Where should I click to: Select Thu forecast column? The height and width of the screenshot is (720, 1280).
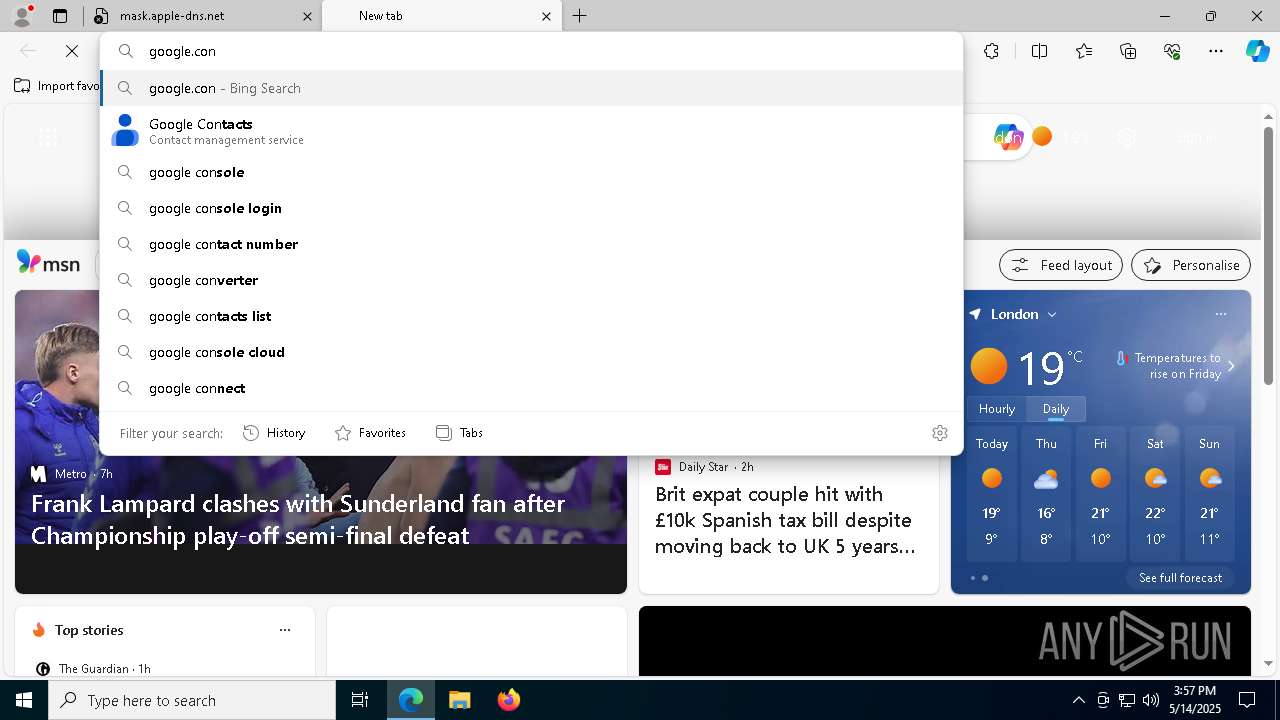(1046, 494)
